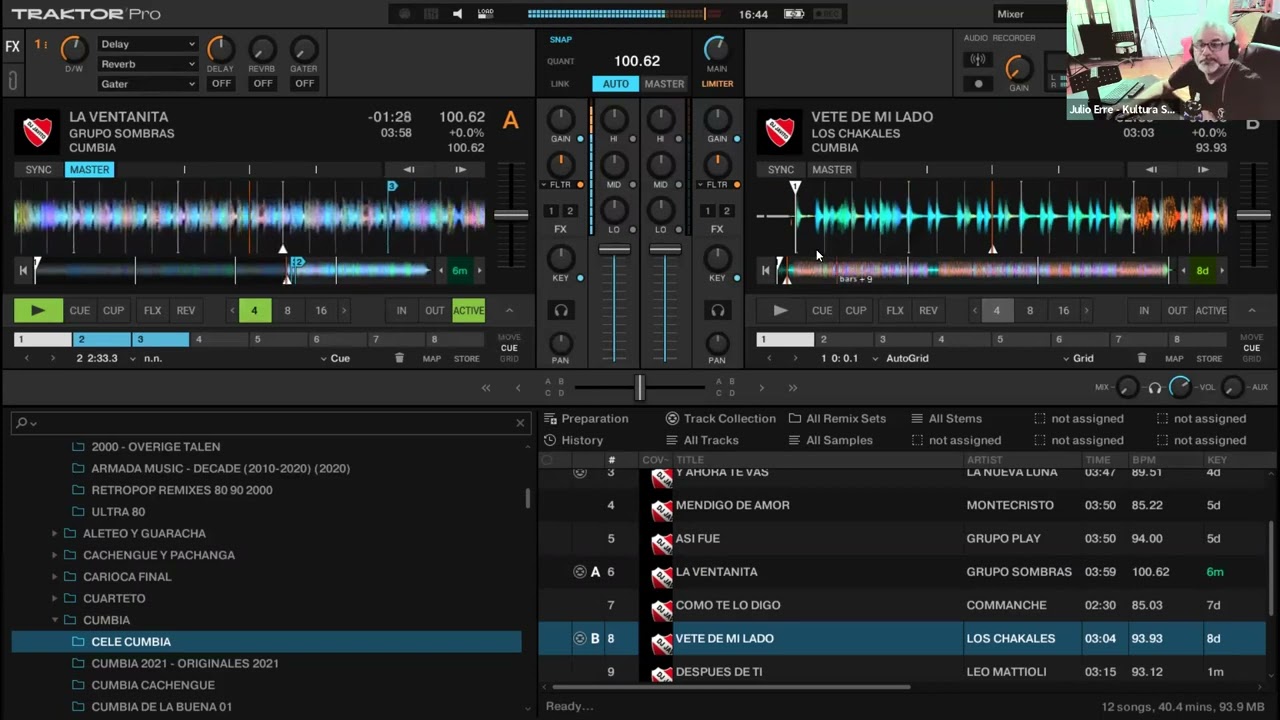Toggle SNAP mode

click(x=561, y=40)
